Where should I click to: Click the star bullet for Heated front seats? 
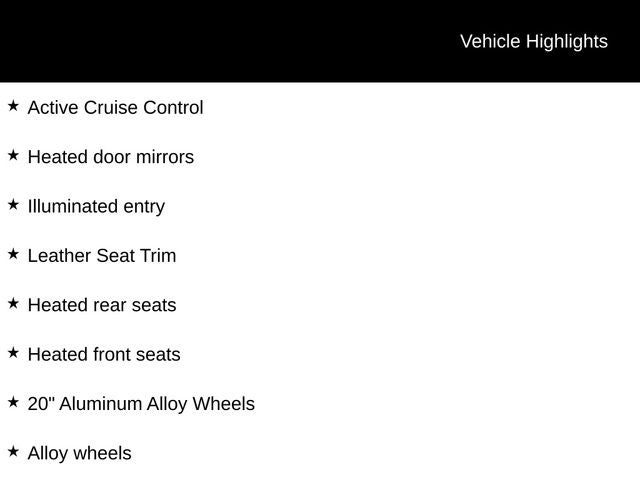[13, 352]
